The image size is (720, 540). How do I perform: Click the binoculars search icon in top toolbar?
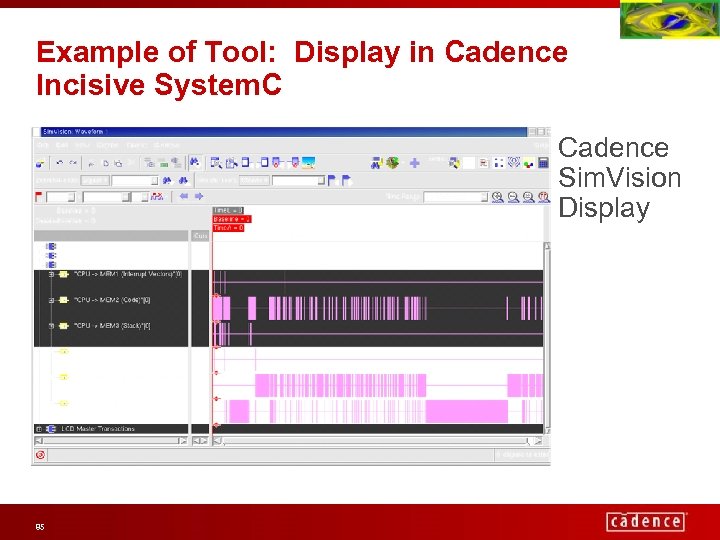[x=195, y=162]
